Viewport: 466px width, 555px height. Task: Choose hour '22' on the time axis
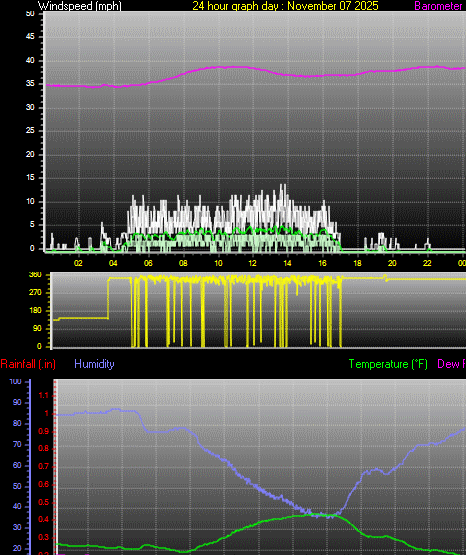(427, 263)
